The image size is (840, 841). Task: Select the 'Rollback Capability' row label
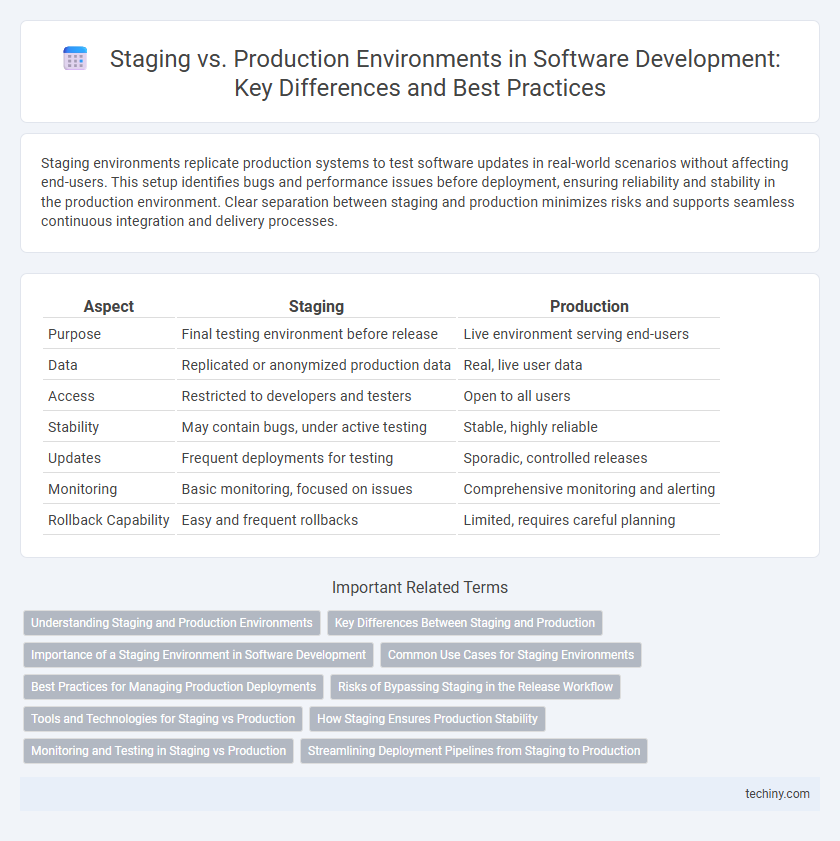[109, 520]
